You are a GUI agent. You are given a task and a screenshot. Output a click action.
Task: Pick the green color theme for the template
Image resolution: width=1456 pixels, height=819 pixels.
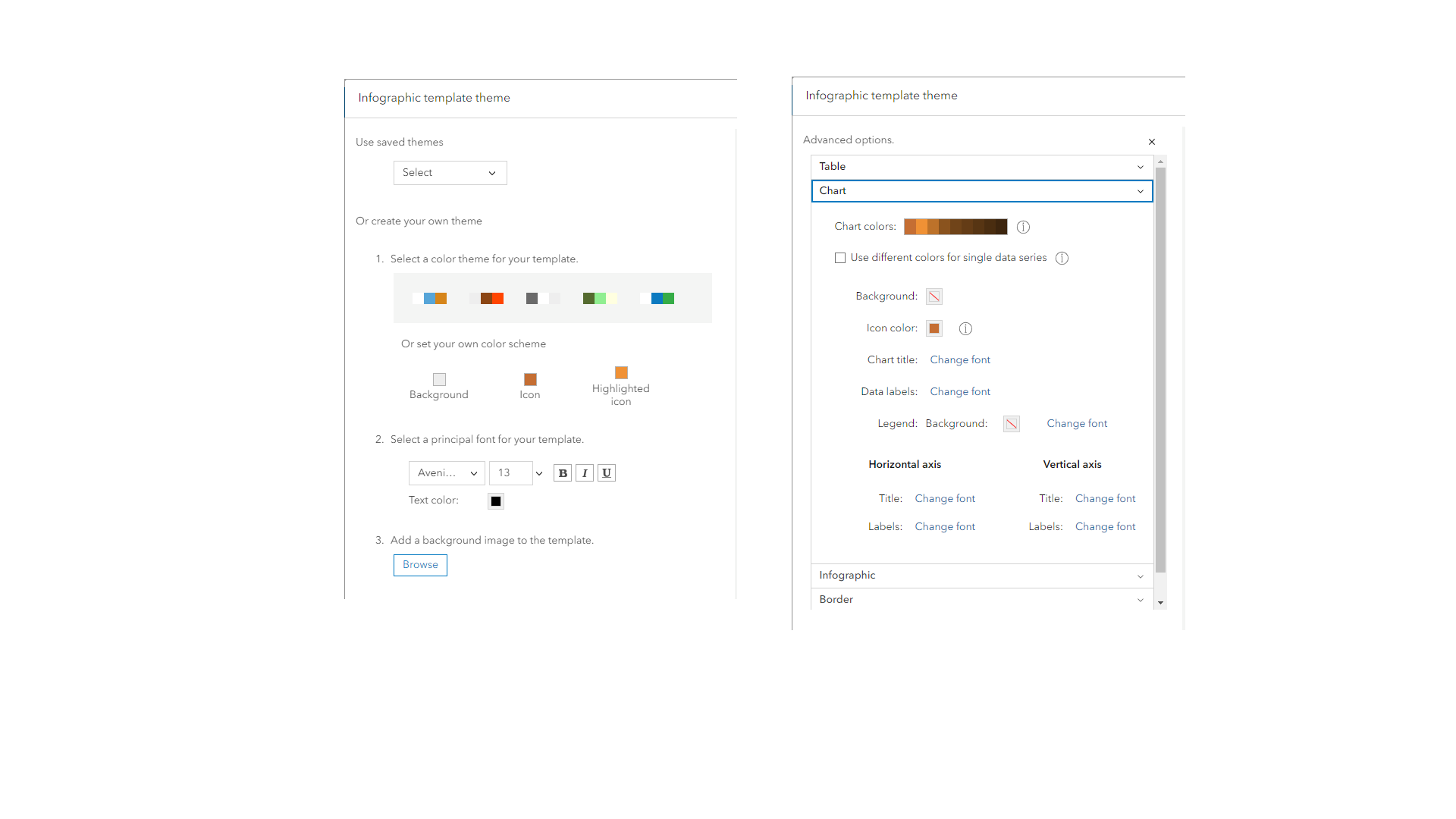click(x=598, y=298)
